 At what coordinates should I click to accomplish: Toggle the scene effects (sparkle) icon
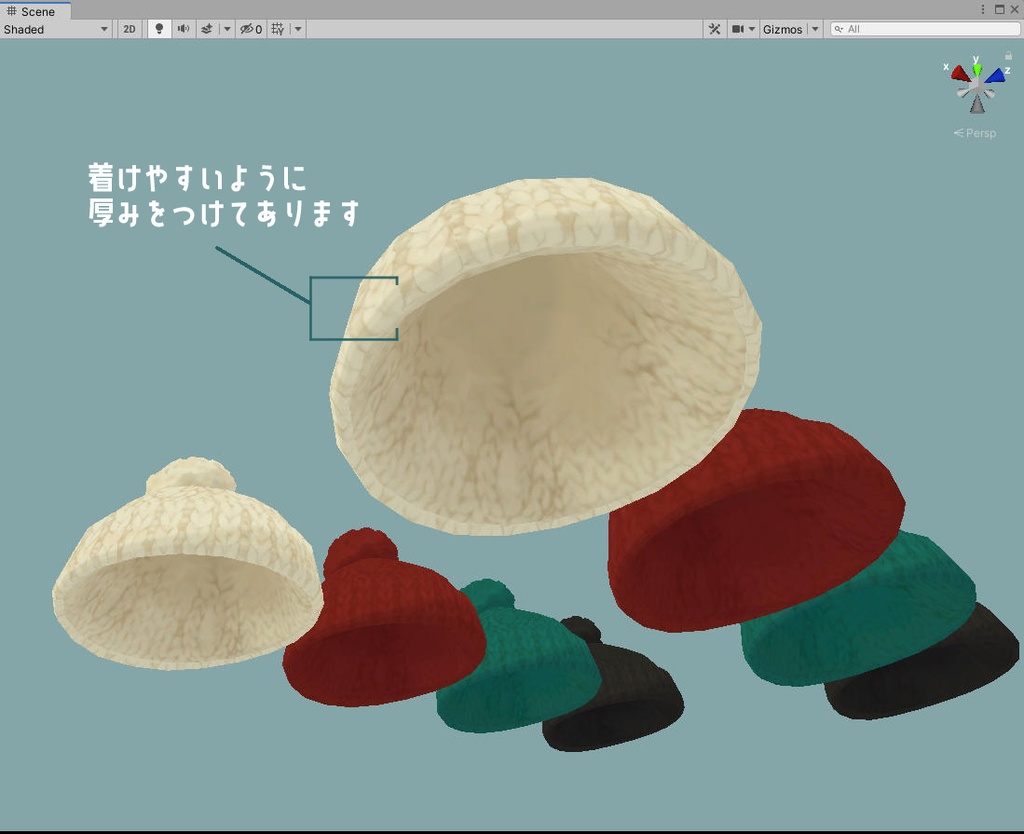(x=207, y=29)
